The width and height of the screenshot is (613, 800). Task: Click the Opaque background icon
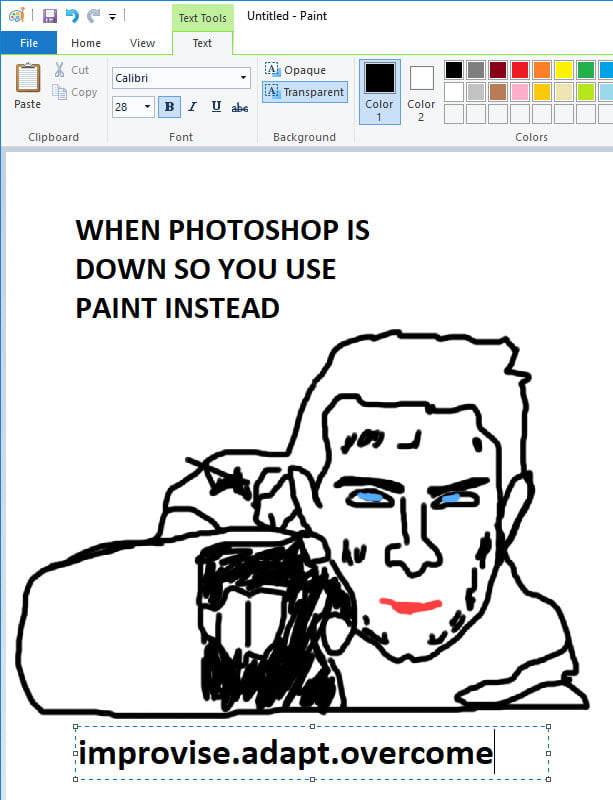(272, 69)
